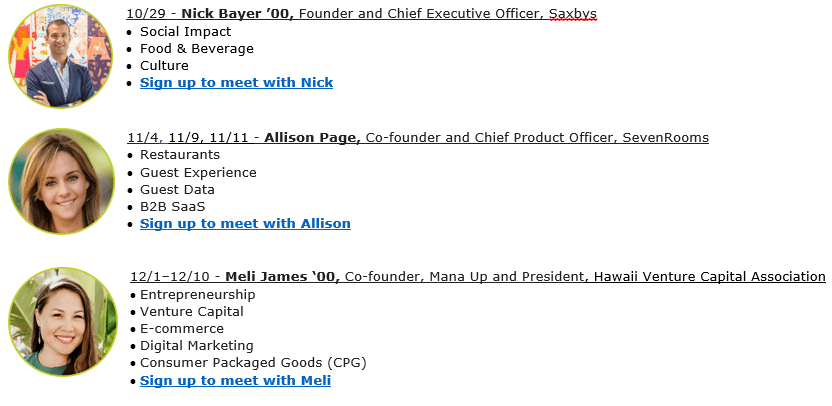Click the "Guest Experience" bullet item
Image resolution: width=832 pixels, height=406 pixels.
pos(198,172)
